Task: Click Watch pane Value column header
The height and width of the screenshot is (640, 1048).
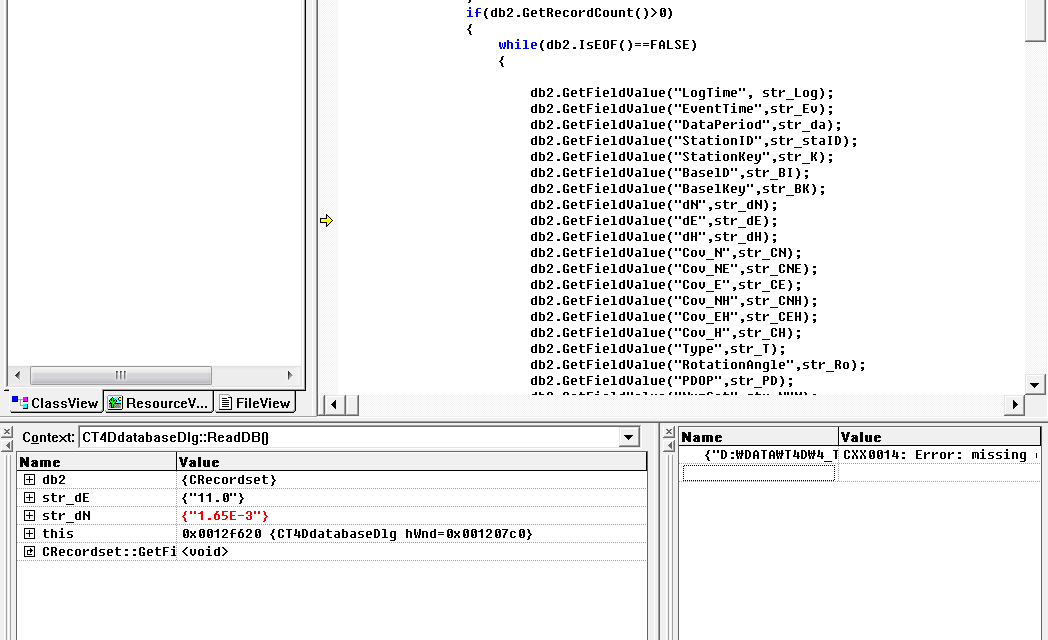Action: pos(938,437)
